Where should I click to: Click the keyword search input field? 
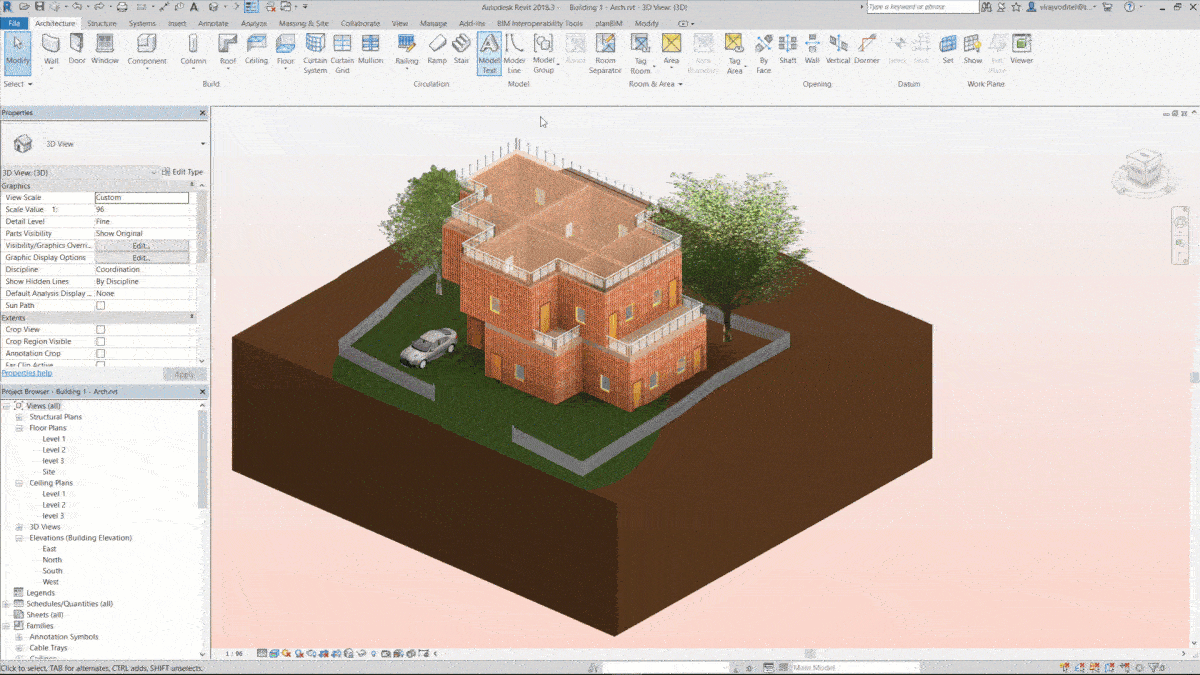922,7
